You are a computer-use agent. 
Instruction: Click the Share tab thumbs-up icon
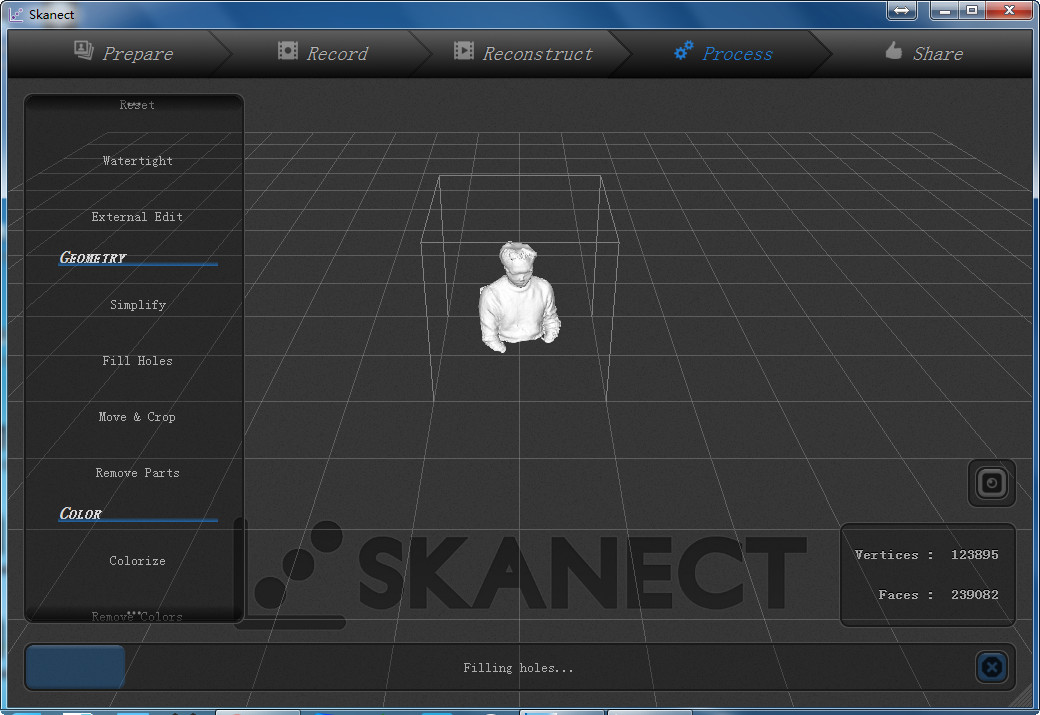[x=893, y=50]
